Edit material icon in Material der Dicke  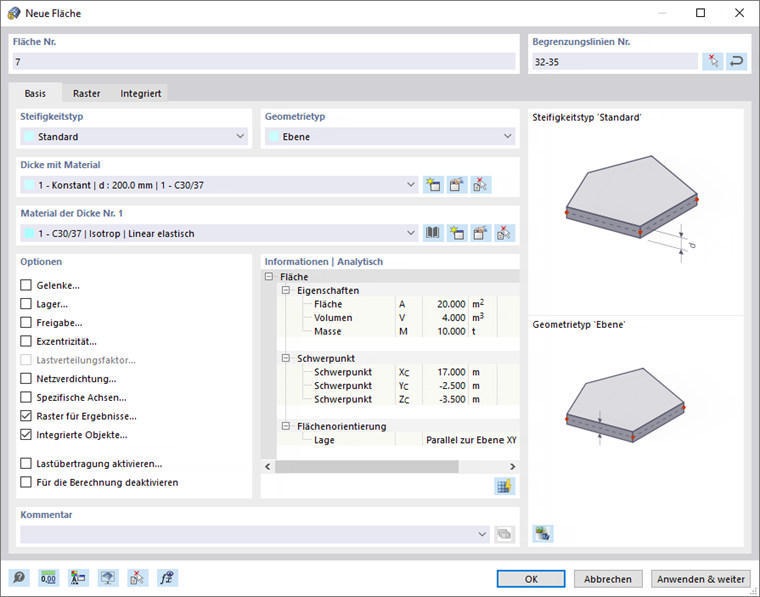click(x=480, y=233)
